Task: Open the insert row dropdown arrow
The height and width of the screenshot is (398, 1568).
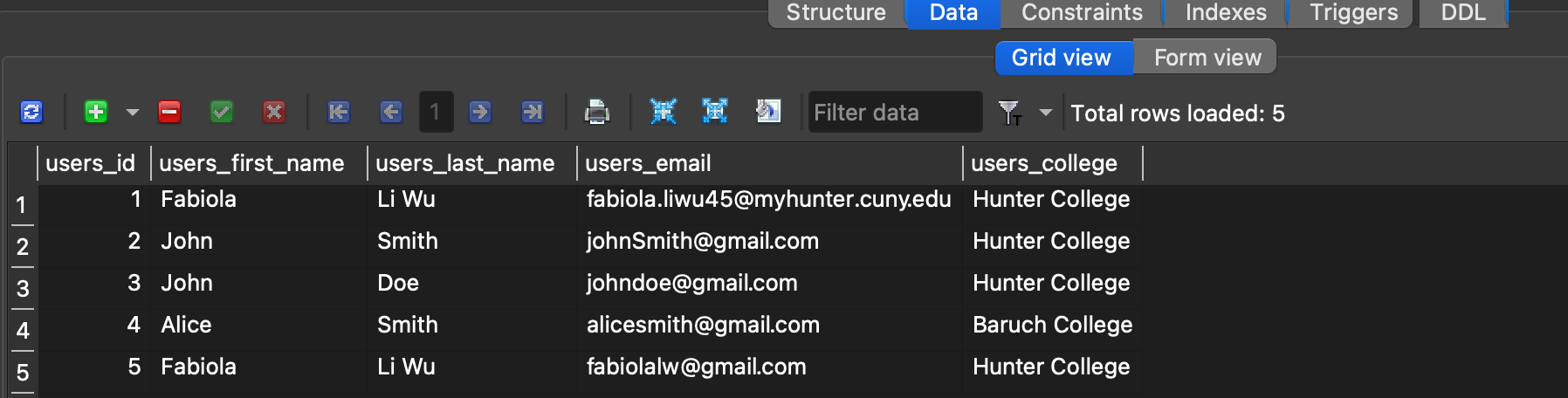Action: pyautogui.click(x=133, y=113)
